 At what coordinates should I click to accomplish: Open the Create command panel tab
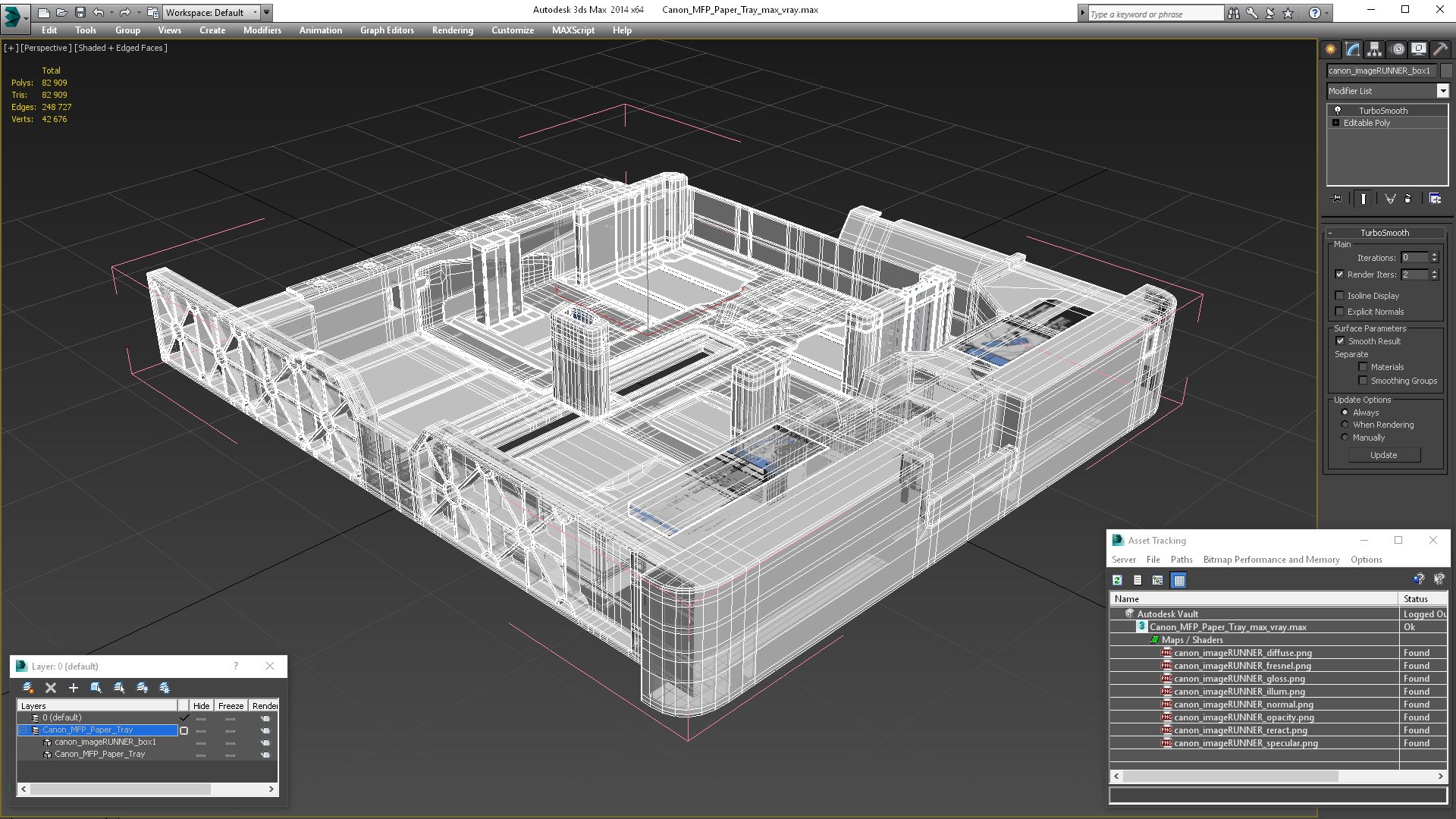(1331, 49)
